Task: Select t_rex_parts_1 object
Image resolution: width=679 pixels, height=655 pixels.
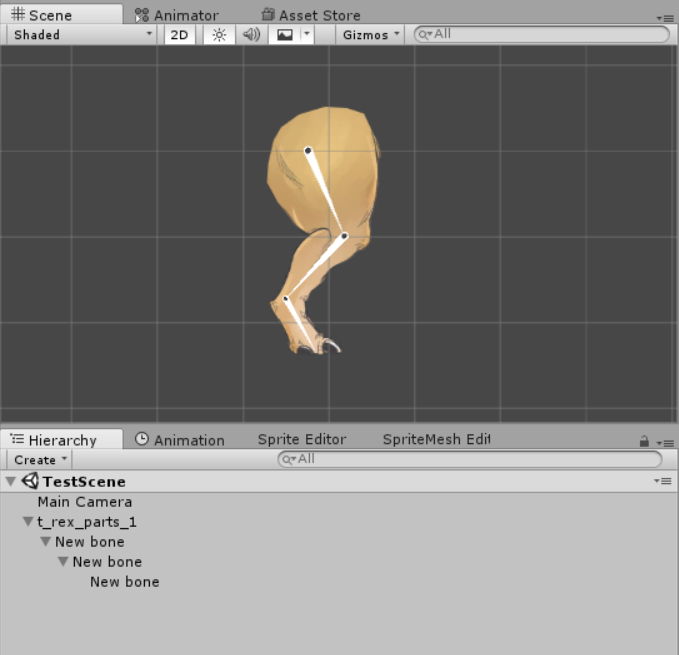Action: tap(87, 522)
